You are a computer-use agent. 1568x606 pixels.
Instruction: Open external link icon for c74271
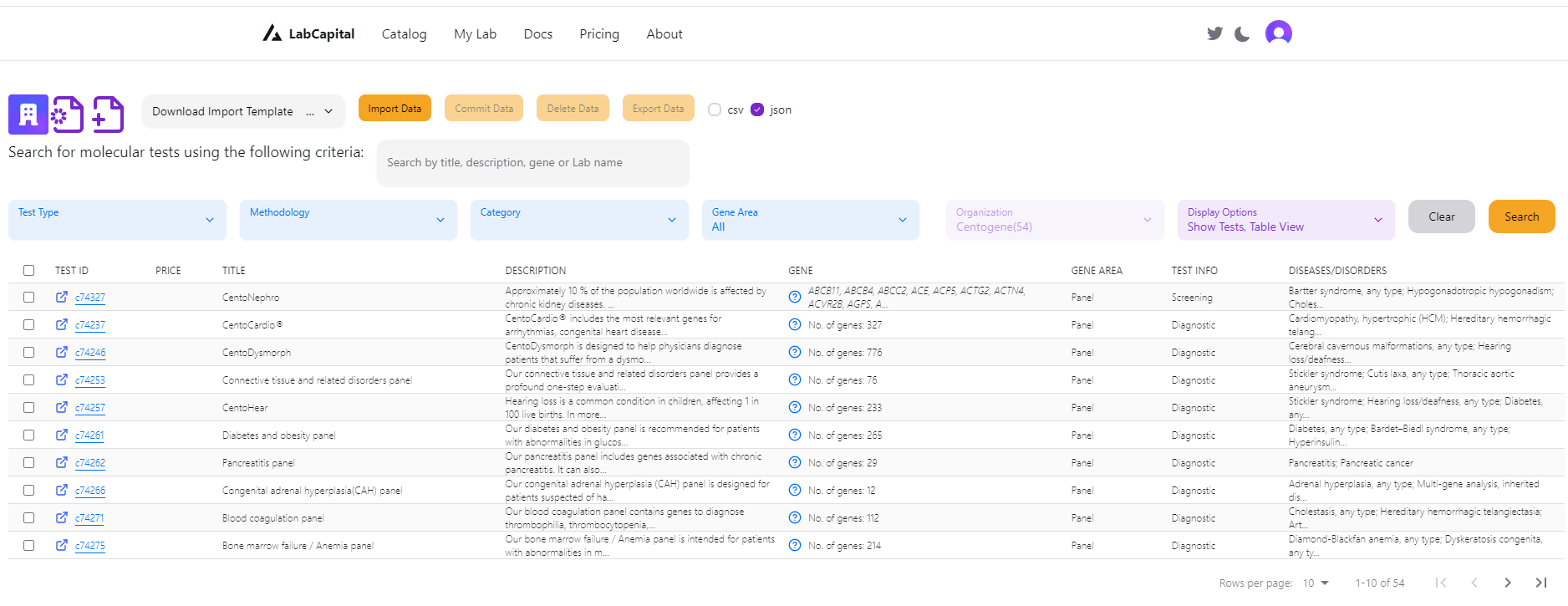62,517
